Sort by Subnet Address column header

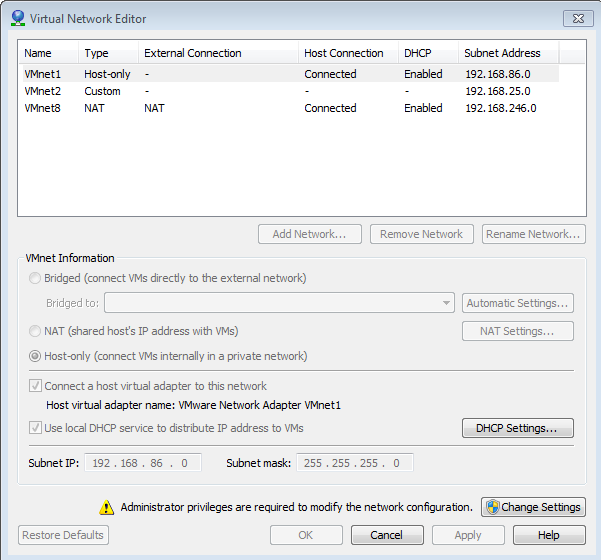pos(502,53)
